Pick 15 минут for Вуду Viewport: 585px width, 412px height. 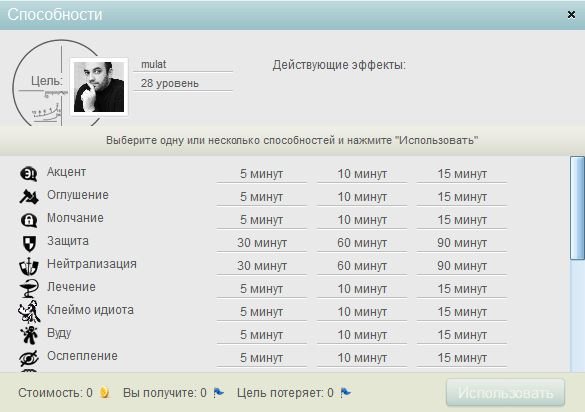(x=462, y=335)
